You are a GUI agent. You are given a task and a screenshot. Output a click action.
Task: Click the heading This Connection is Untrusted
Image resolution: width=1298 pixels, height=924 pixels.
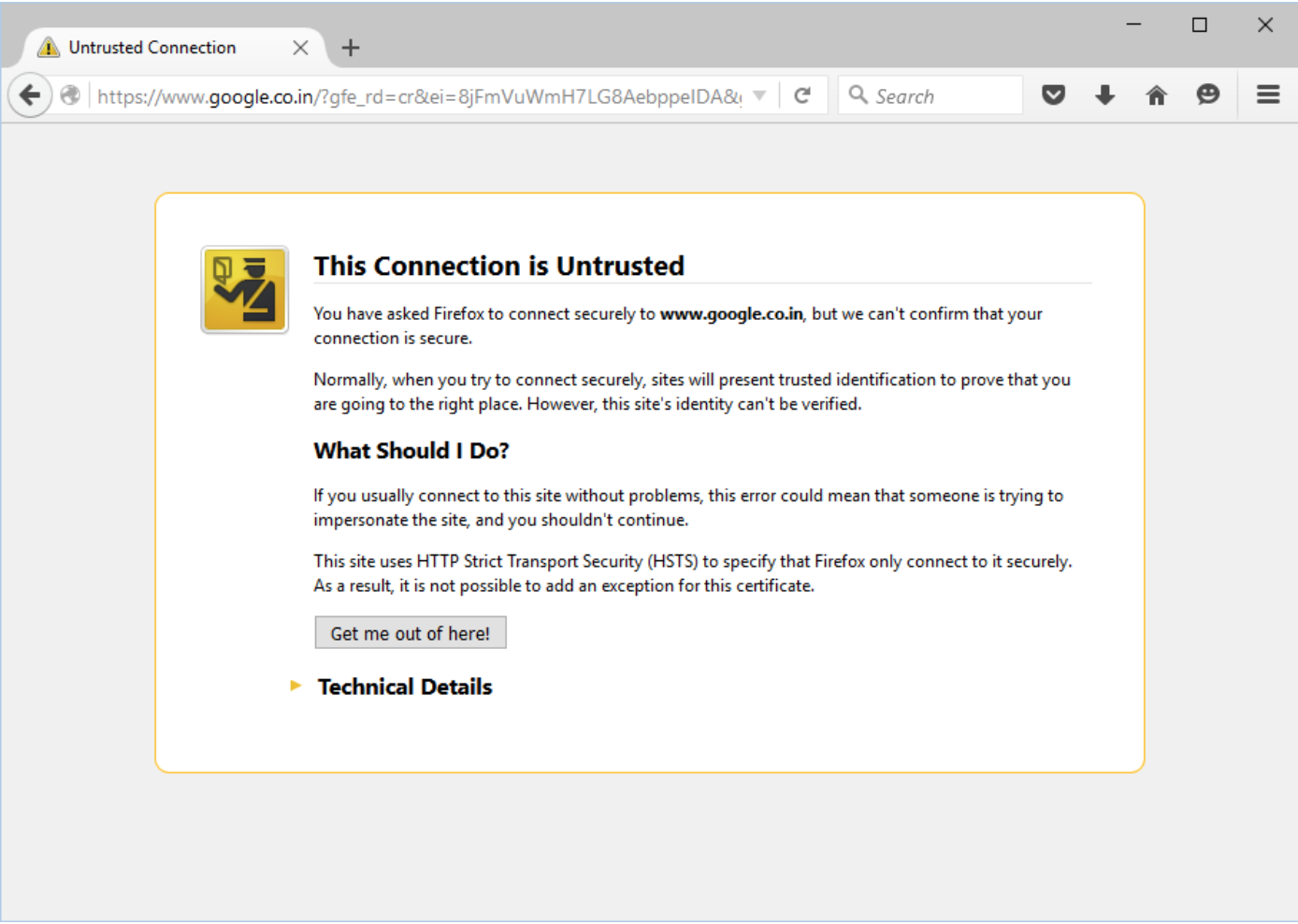click(499, 266)
